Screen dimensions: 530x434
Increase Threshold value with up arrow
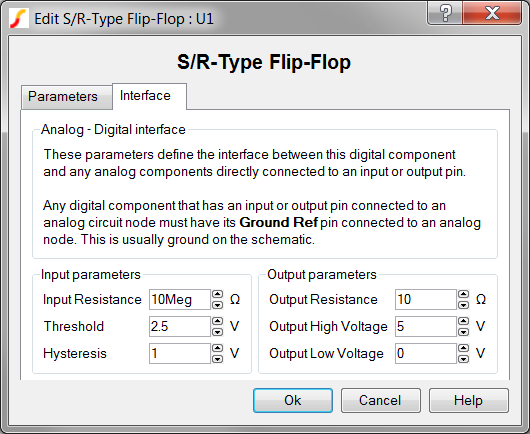(218, 321)
